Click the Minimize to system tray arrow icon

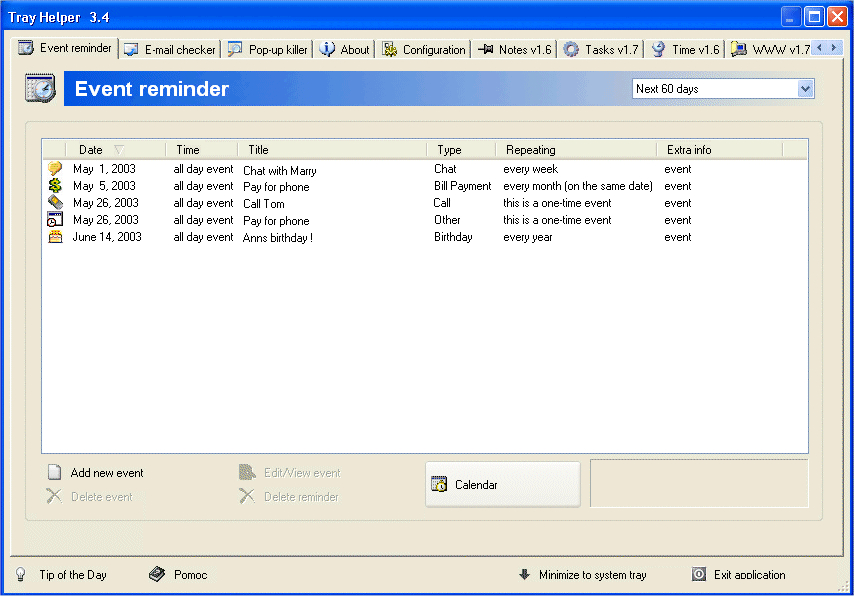click(x=524, y=574)
